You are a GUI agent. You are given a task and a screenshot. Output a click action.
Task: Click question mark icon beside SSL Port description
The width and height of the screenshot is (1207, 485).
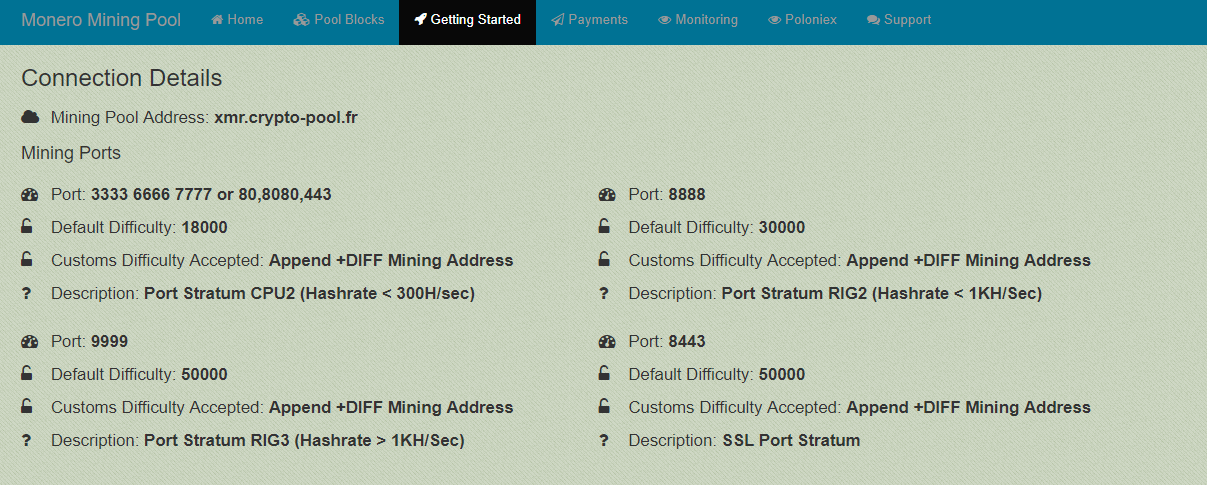click(603, 441)
